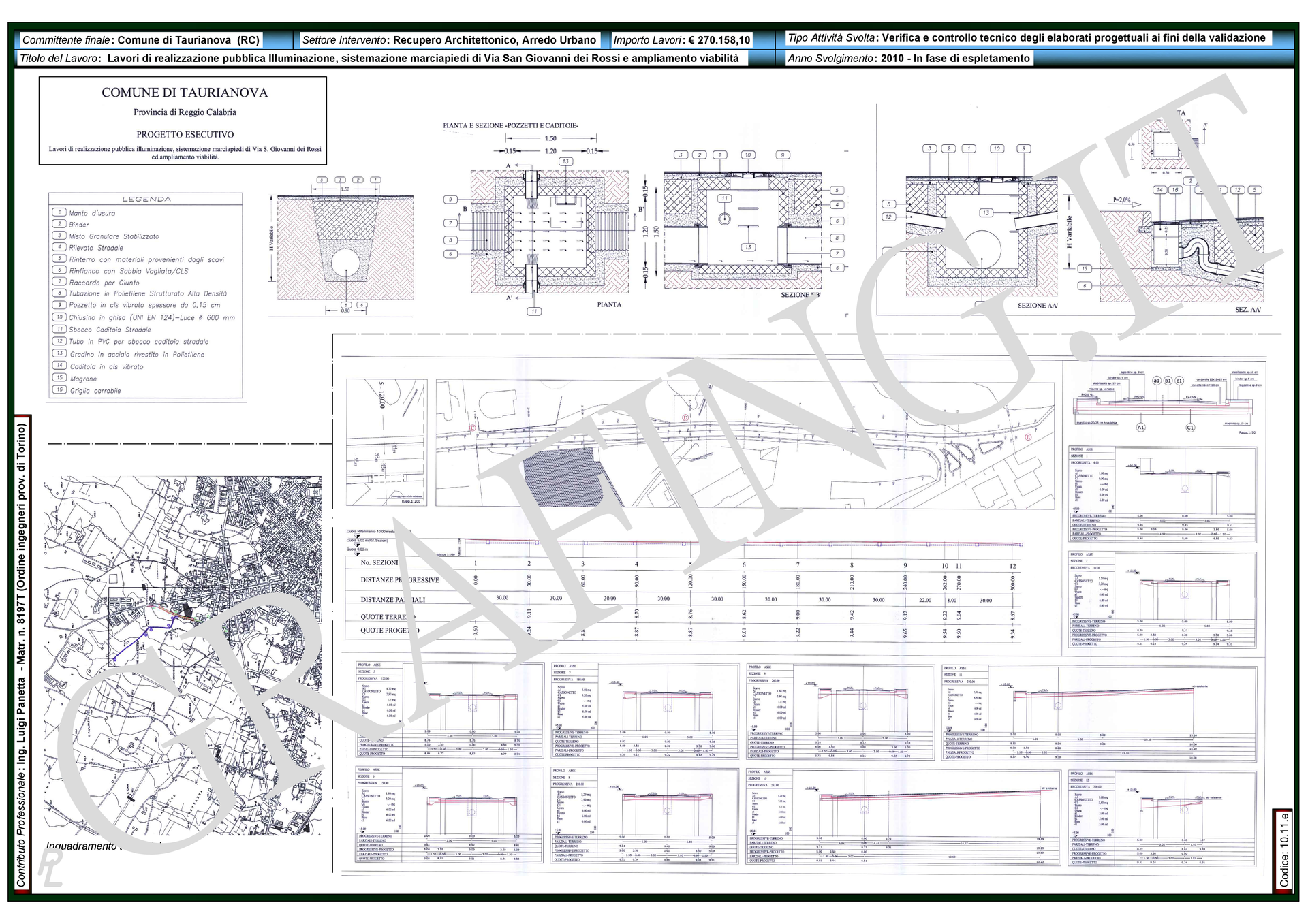
Task: Click the 'Tipo Attività Svolta' header text
Action: pyautogui.click(x=1026, y=38)
